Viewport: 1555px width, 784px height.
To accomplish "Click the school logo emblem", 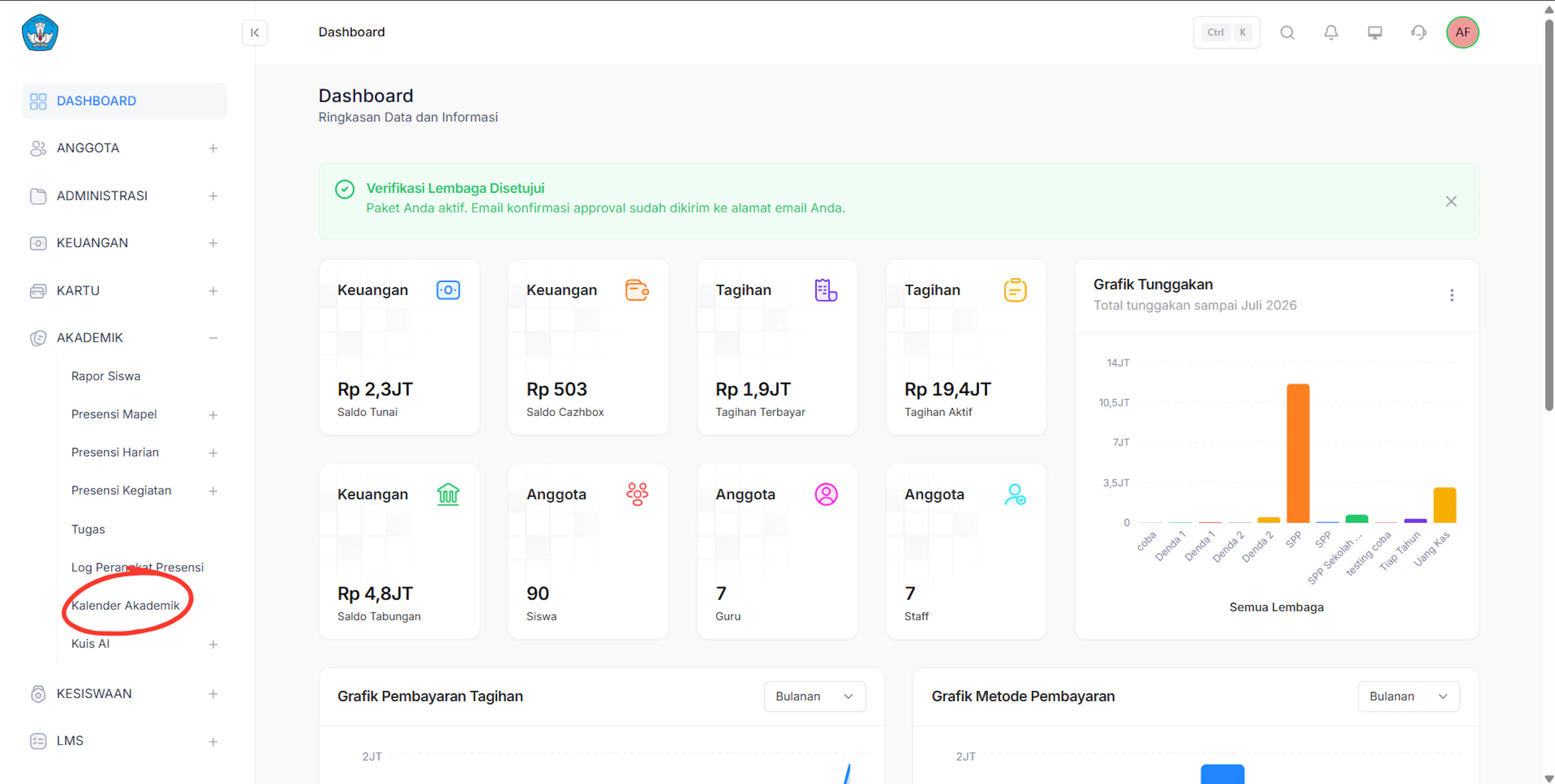I will click(x=40, y=32).
